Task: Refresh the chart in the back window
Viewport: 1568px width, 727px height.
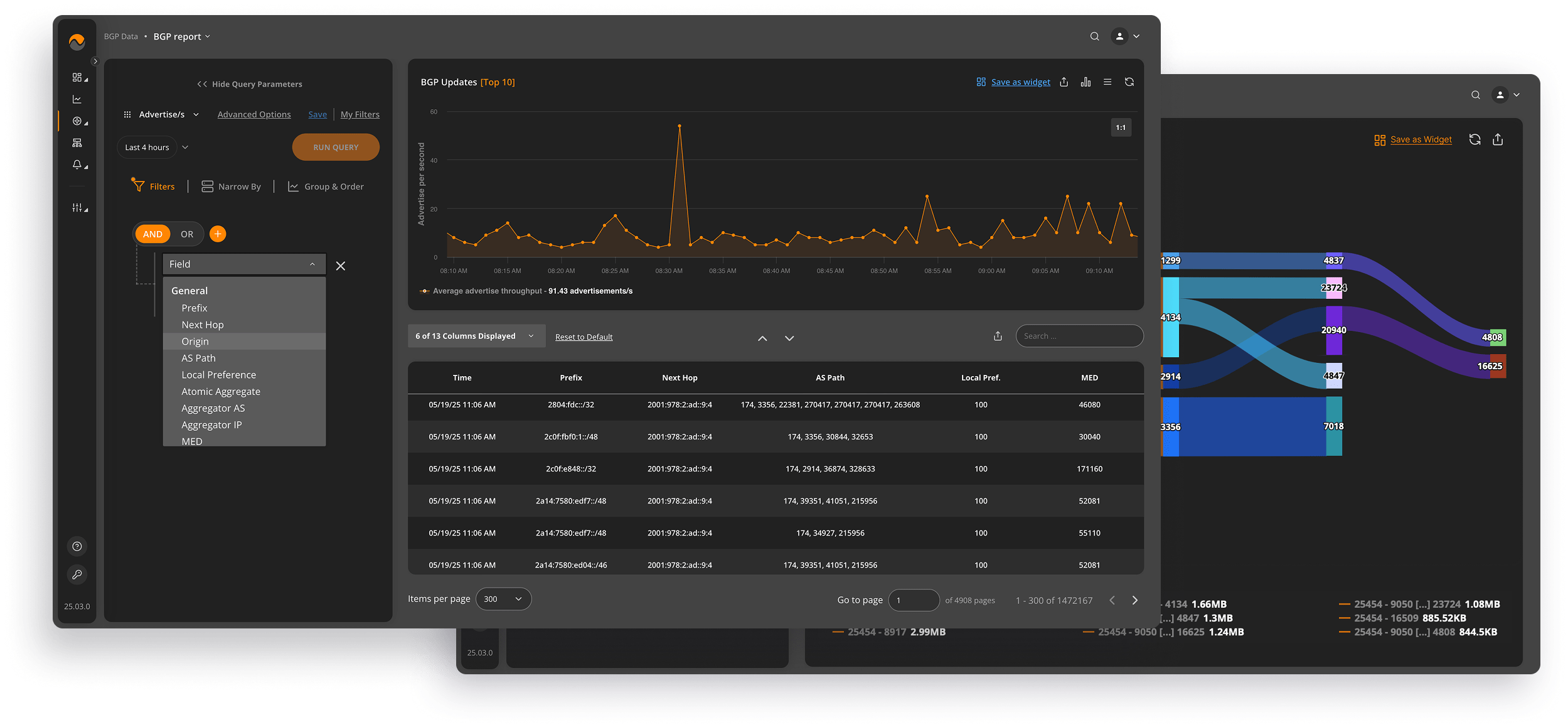Action: tap(1475, 139)
